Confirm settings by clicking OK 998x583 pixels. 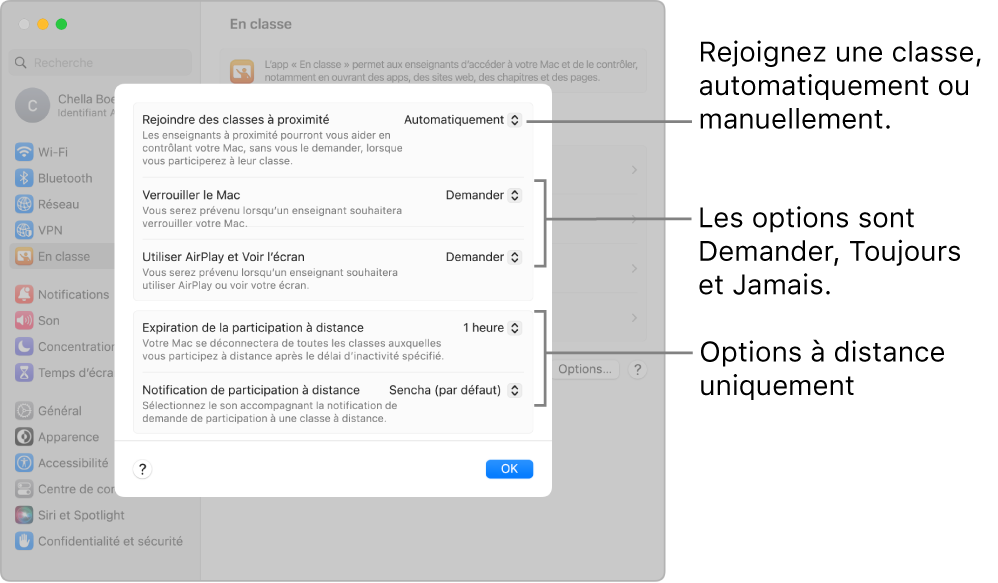509,468
